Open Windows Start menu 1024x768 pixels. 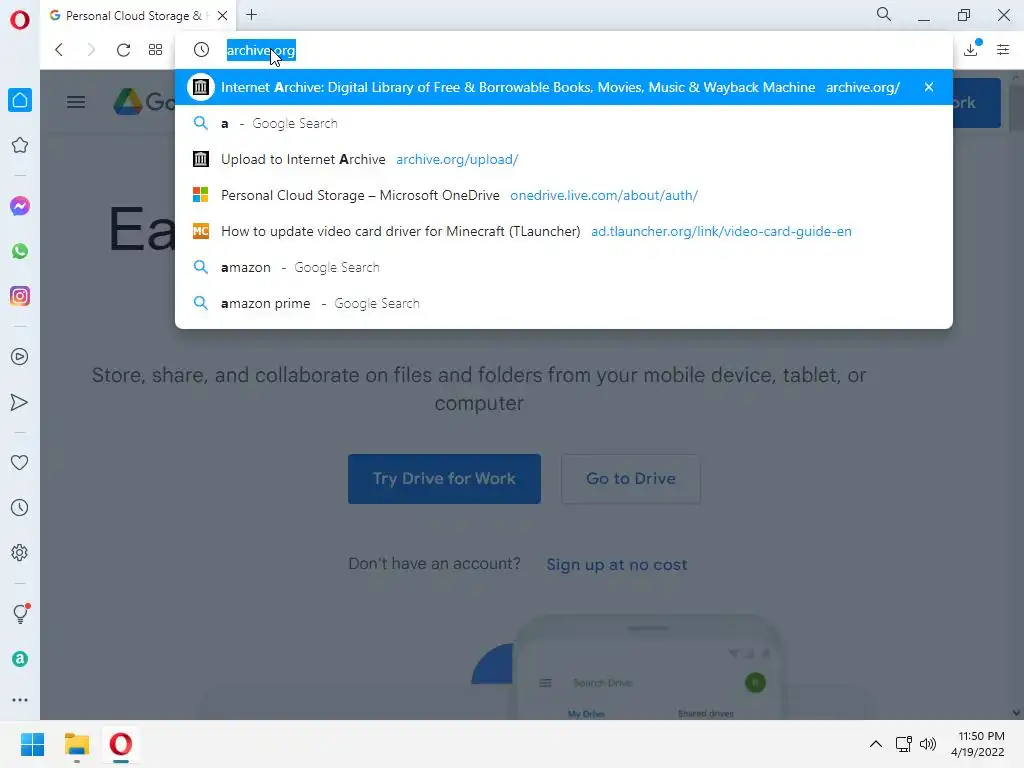pos(32,744)
